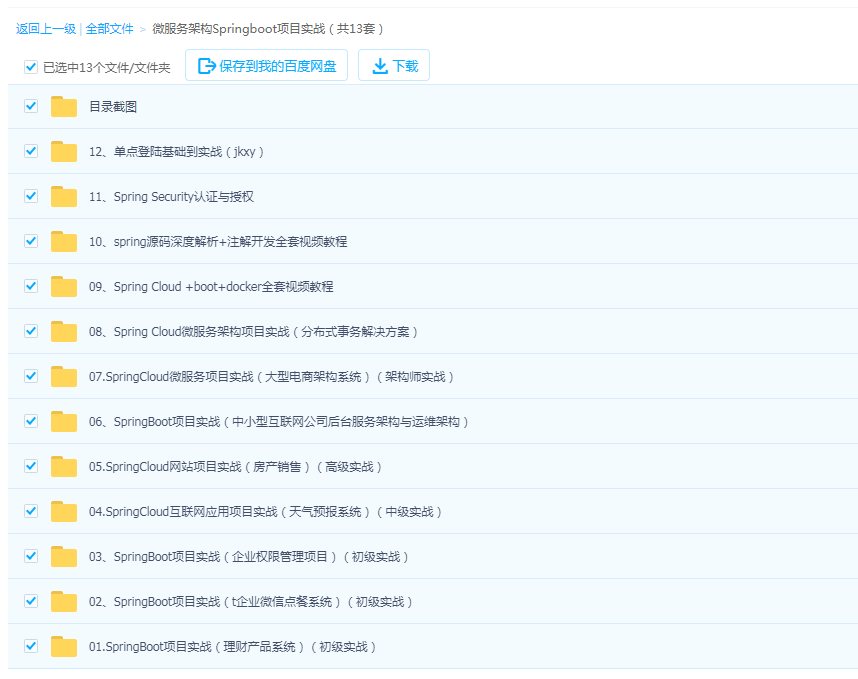Click folder icon of 04.SpringCloud互联网应用项目实战

tap(64, 512)
